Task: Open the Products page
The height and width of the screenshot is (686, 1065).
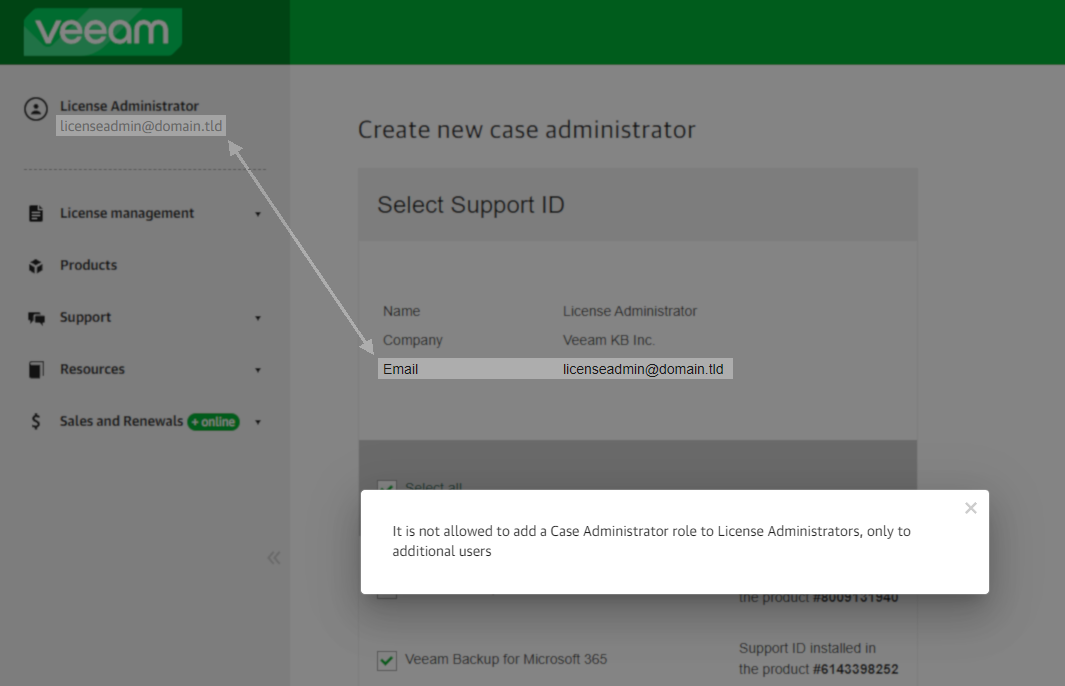Action: (x=88, y=265)
